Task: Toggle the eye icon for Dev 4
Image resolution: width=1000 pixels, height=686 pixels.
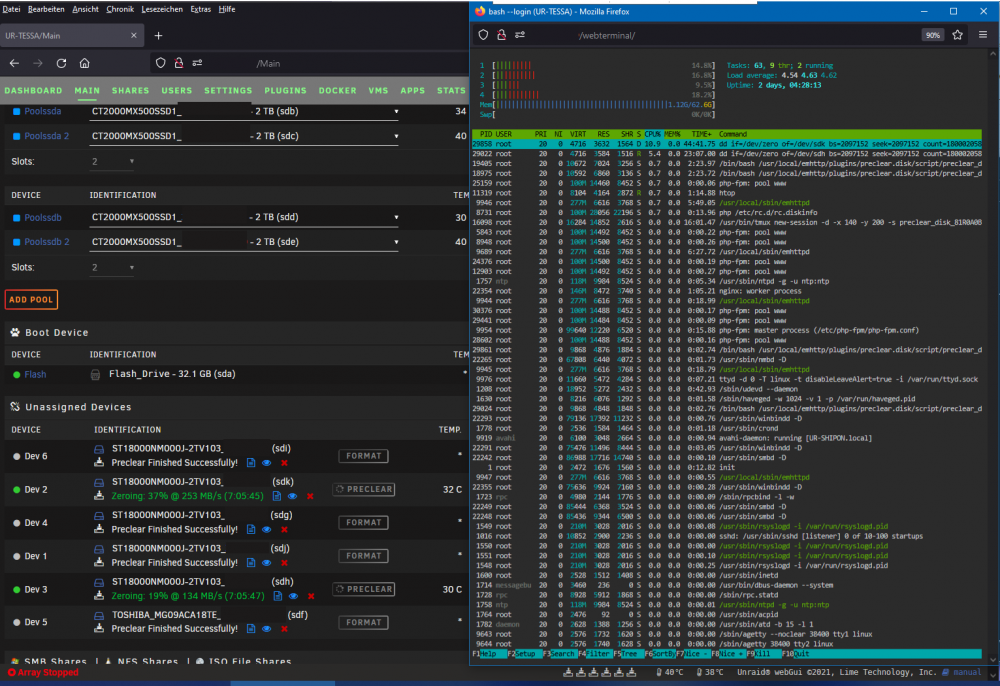Action: coord(267,529)
